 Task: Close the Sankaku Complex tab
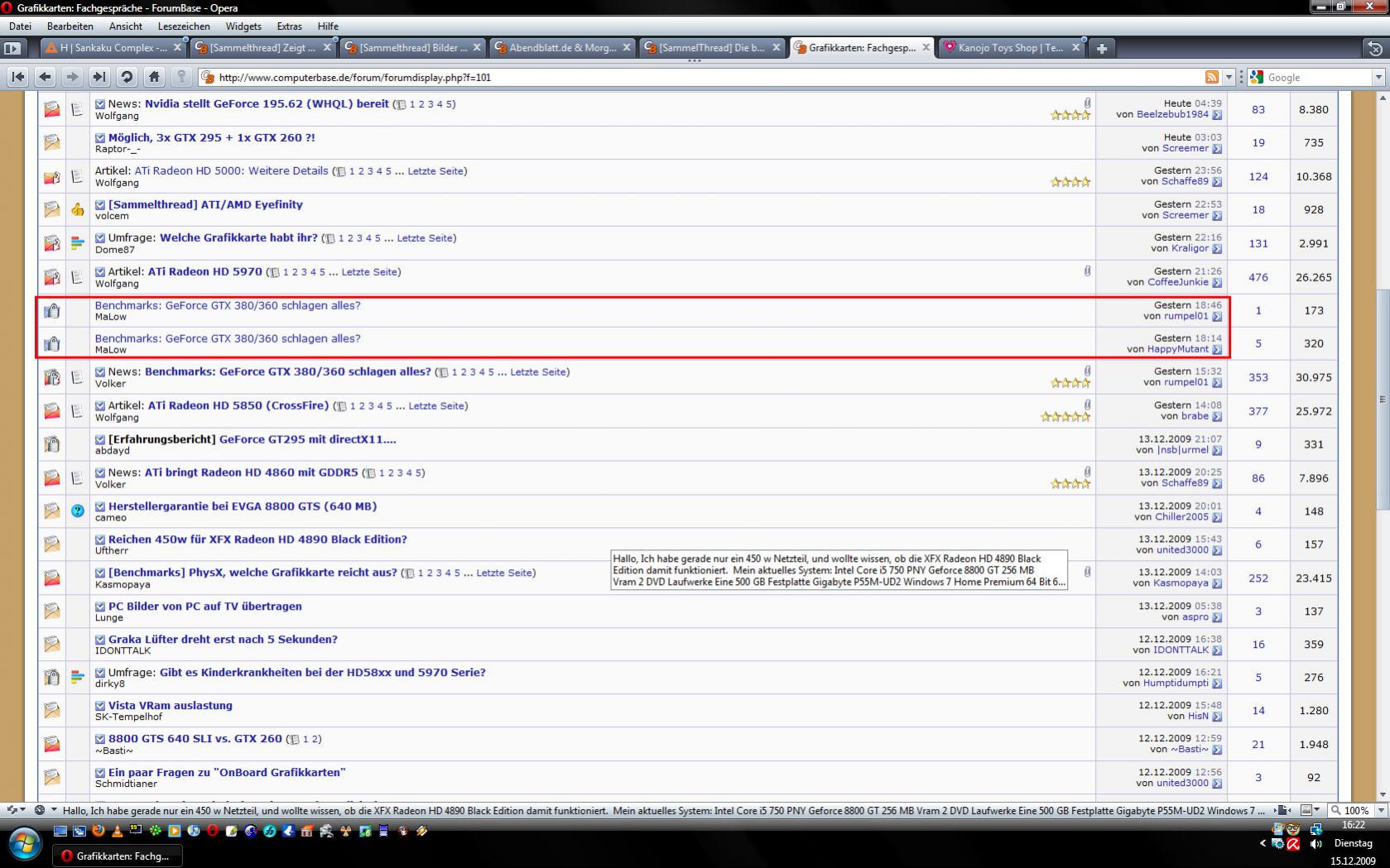click(177, 48)
